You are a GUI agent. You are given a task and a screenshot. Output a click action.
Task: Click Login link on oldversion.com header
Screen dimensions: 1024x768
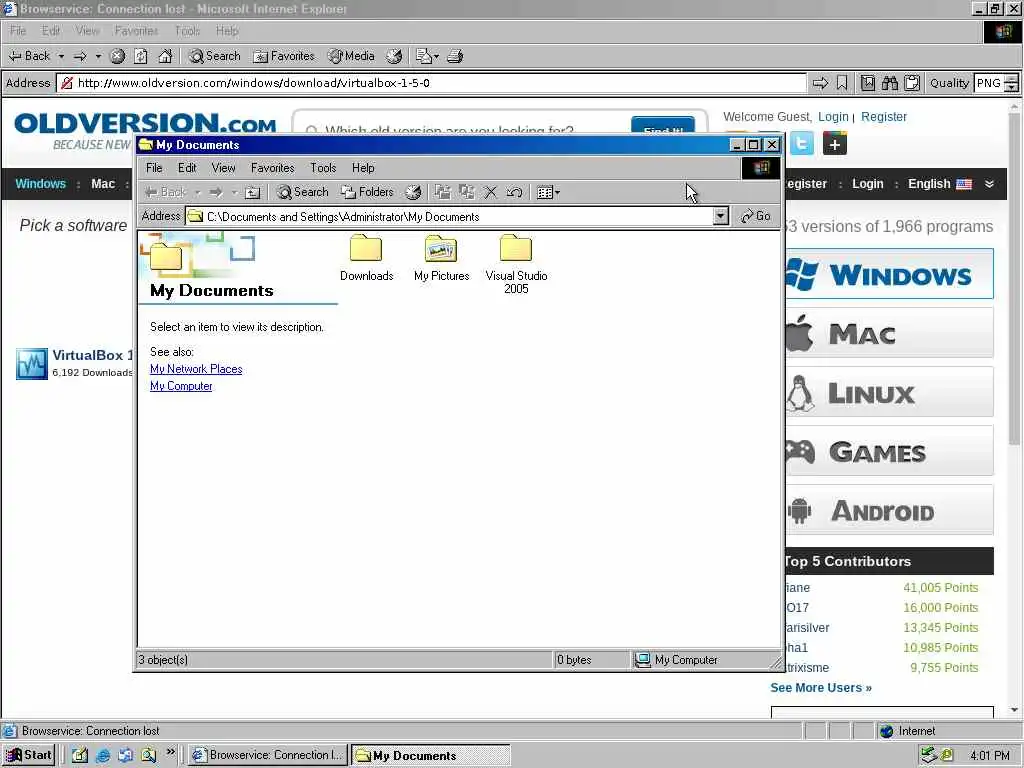click(833, 117)
